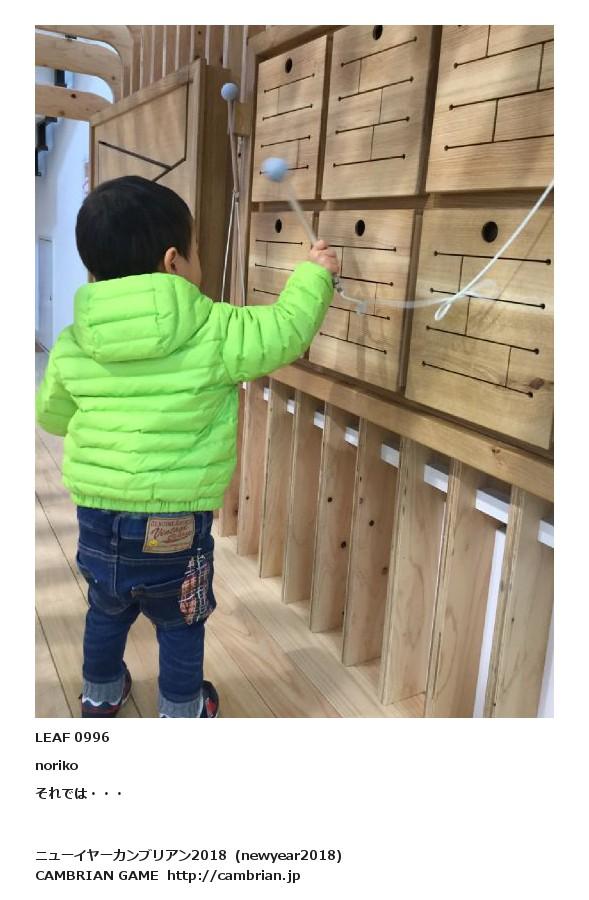Click the blue mallet ball the child holds
The width and height of the screenshot is (589, 900).
point(275,169)
